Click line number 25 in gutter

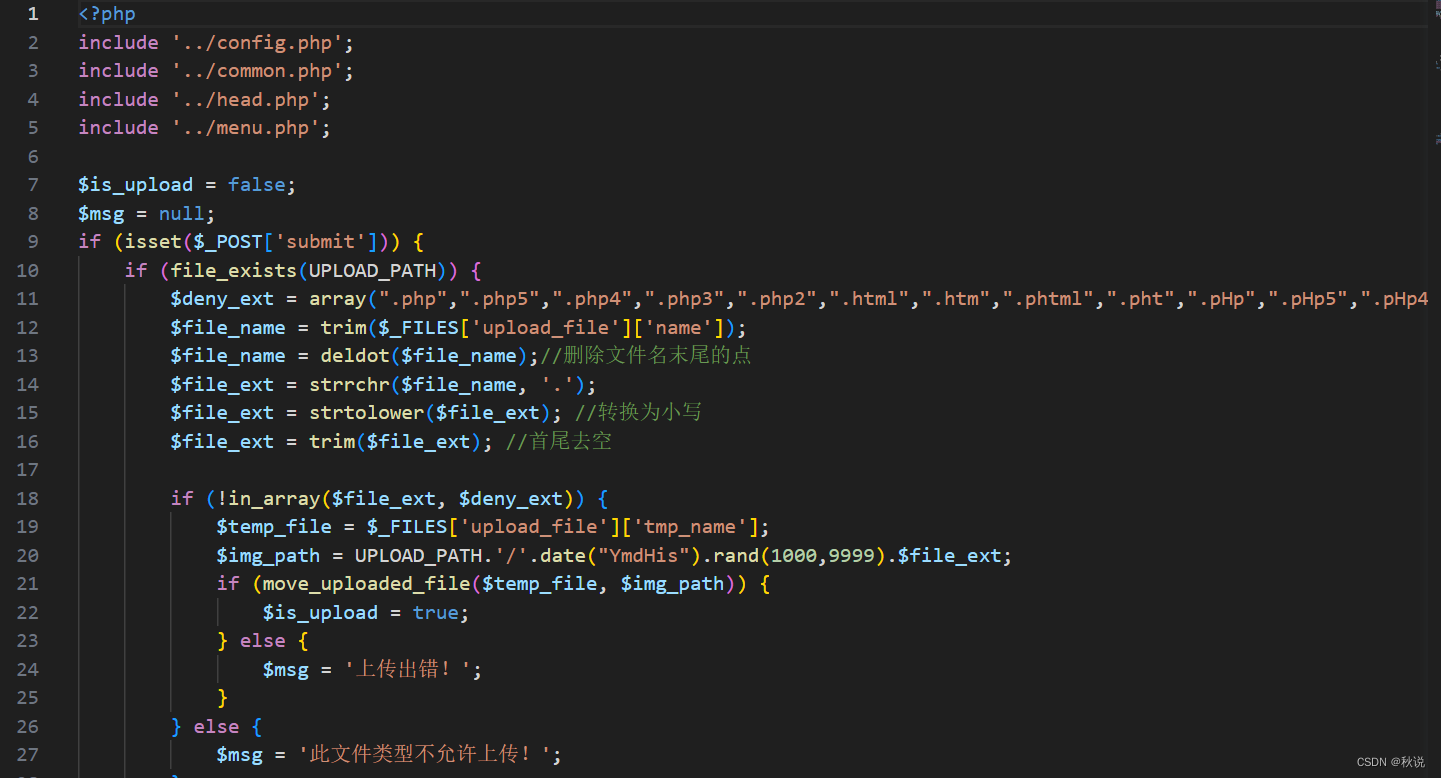point(28,698)
